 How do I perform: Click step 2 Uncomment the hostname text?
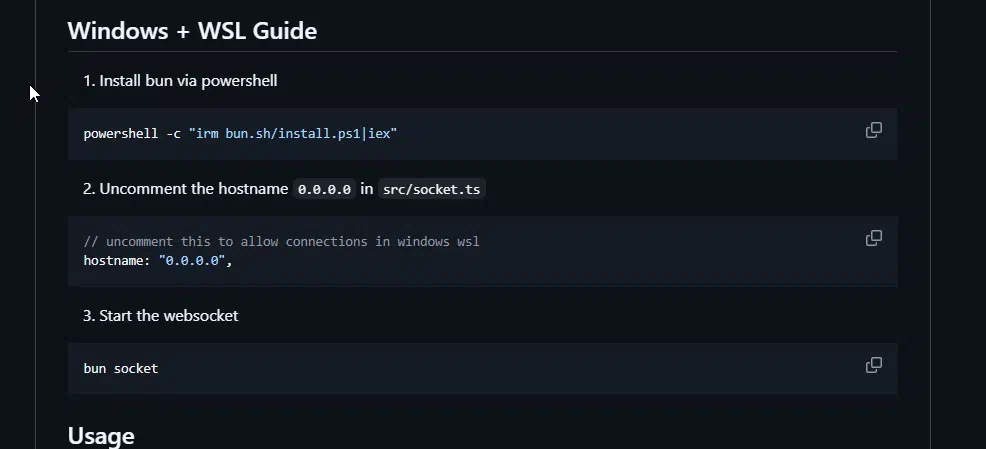click(x=186, y=189)
